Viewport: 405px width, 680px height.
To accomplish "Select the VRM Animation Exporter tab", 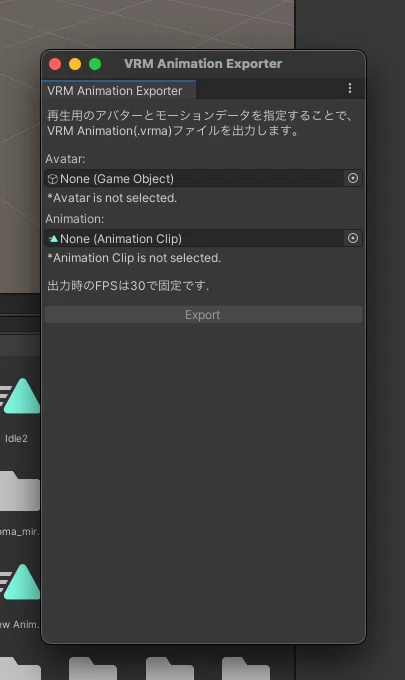I will point(118,90).
